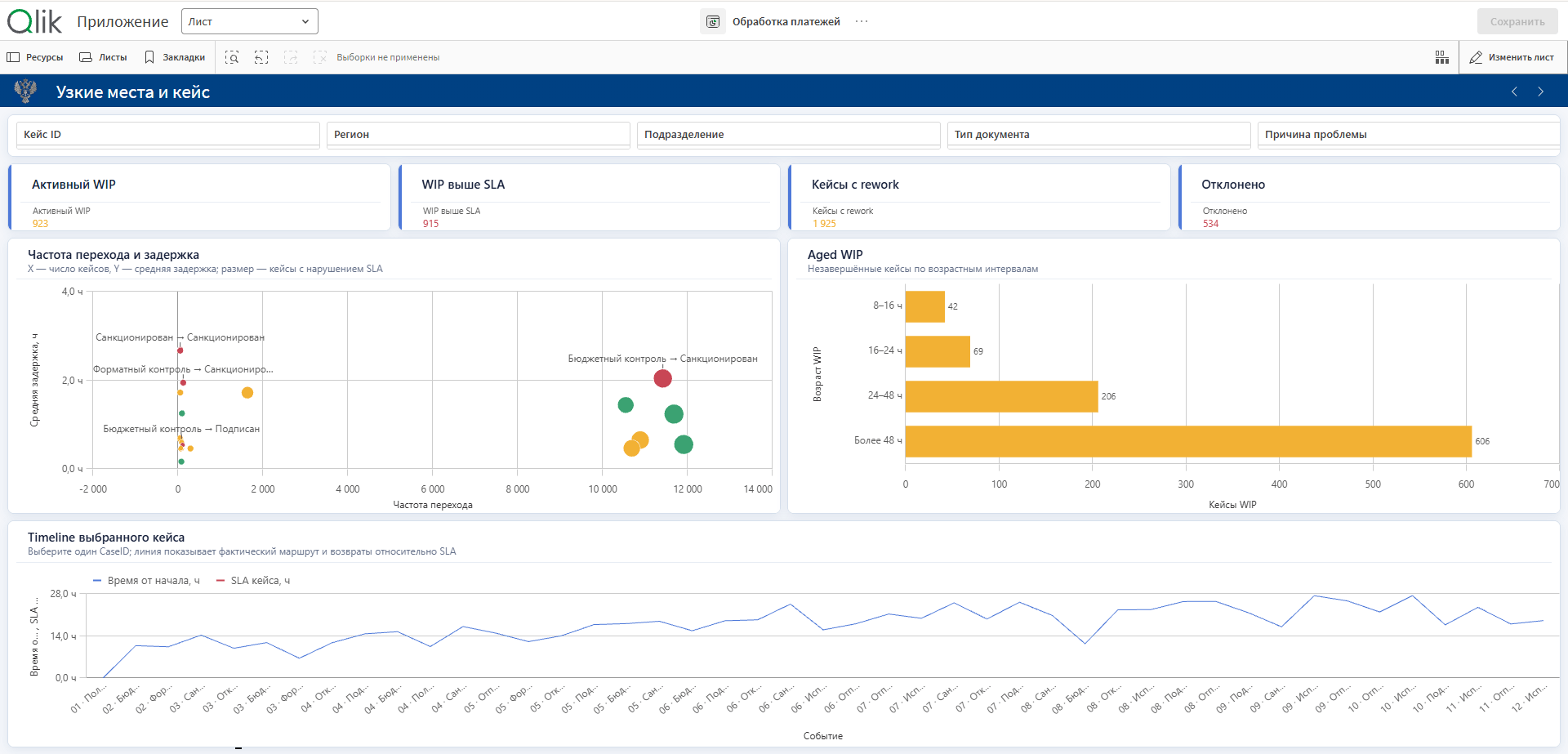Viewport: 1568px width, 754px height.
Task: Open the three dots menu after app name
Action: pyautogui.click(x=862, y=21)
